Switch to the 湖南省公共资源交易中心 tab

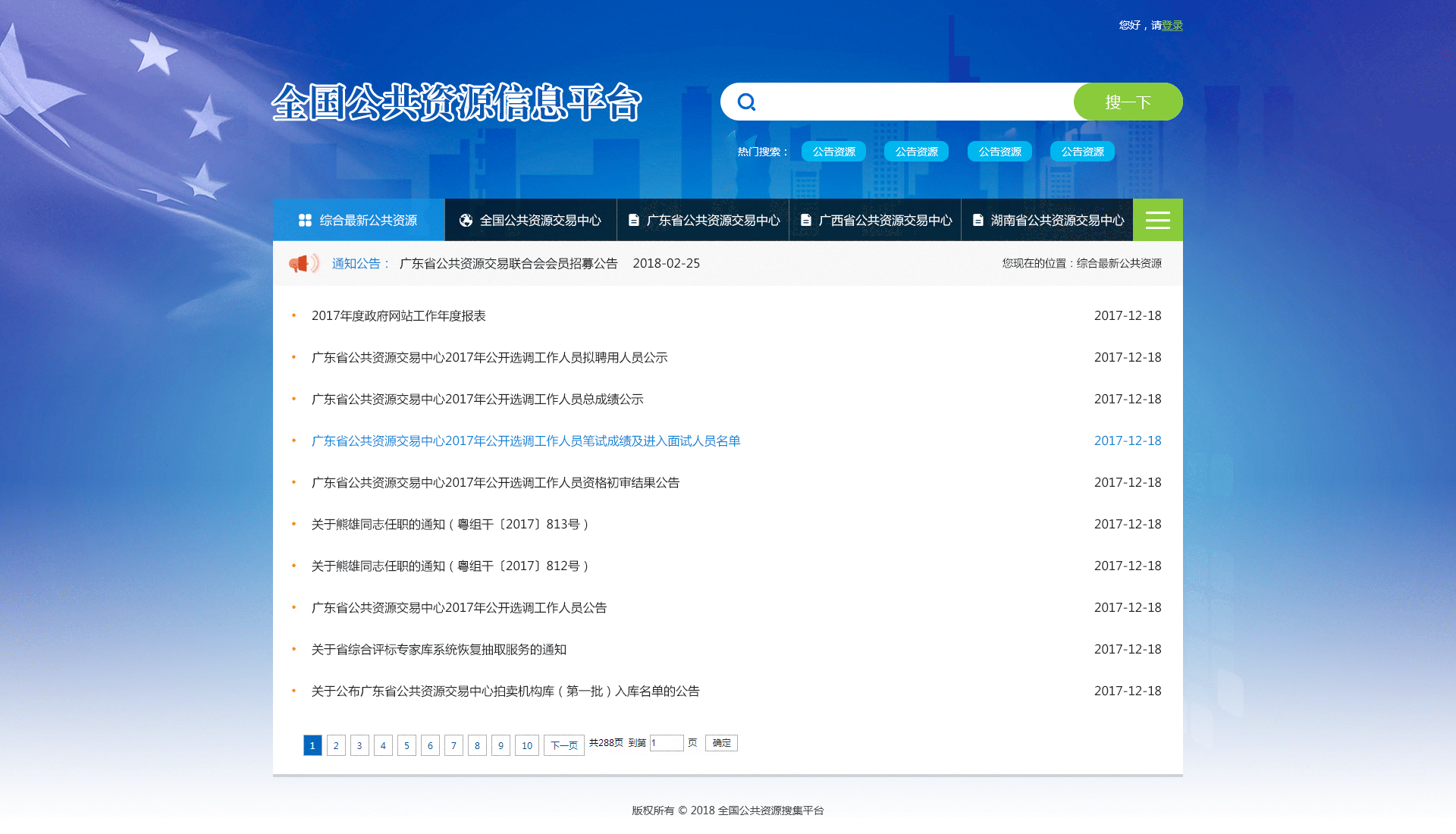[x=1056, y=220]
